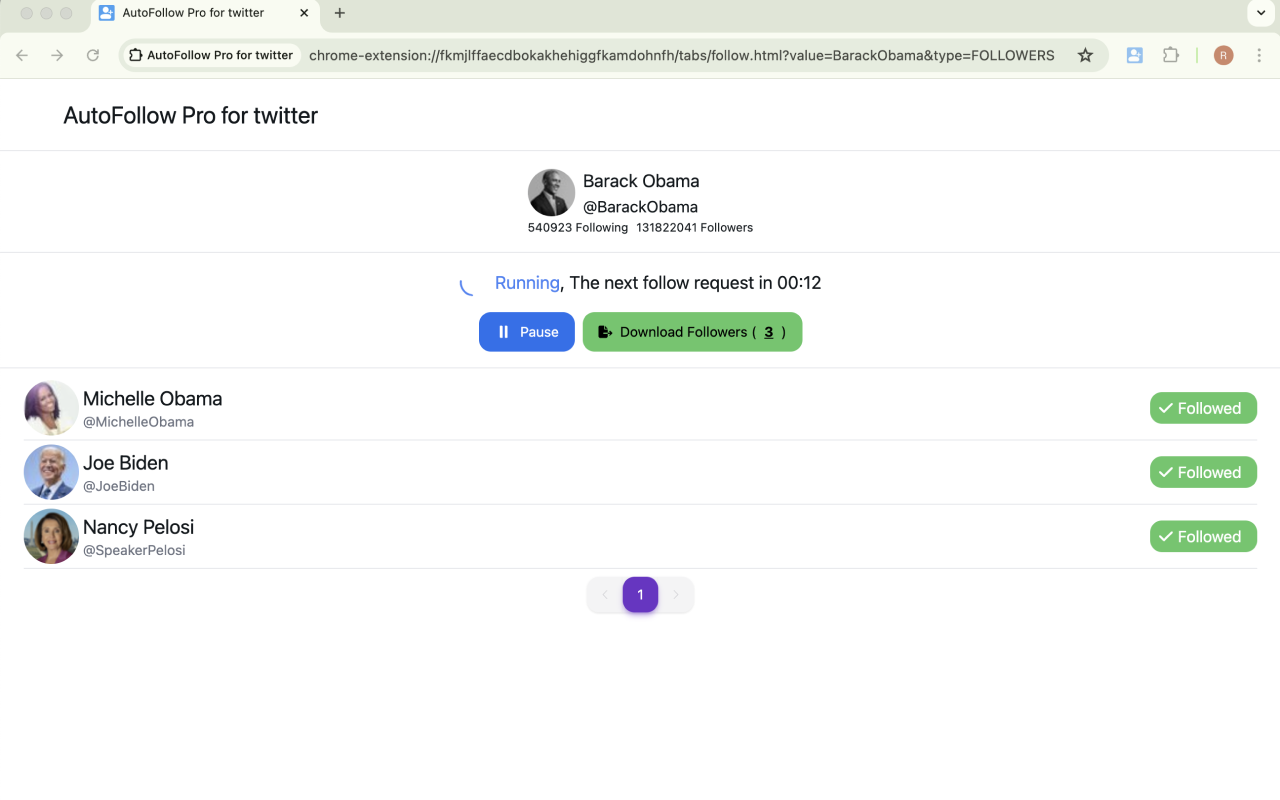This screenshot has width=1280, height=800.
Task: Open the Chrome profile avatar
Action: coord(1223,55)
